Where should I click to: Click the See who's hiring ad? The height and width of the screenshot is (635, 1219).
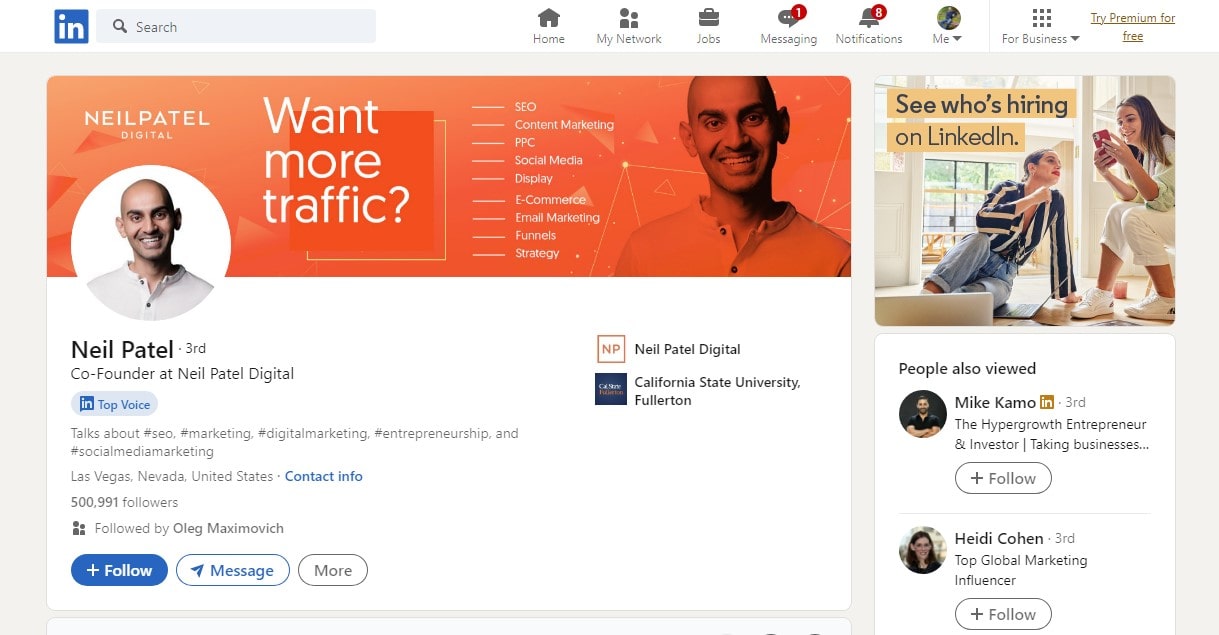click(1025, 201)
